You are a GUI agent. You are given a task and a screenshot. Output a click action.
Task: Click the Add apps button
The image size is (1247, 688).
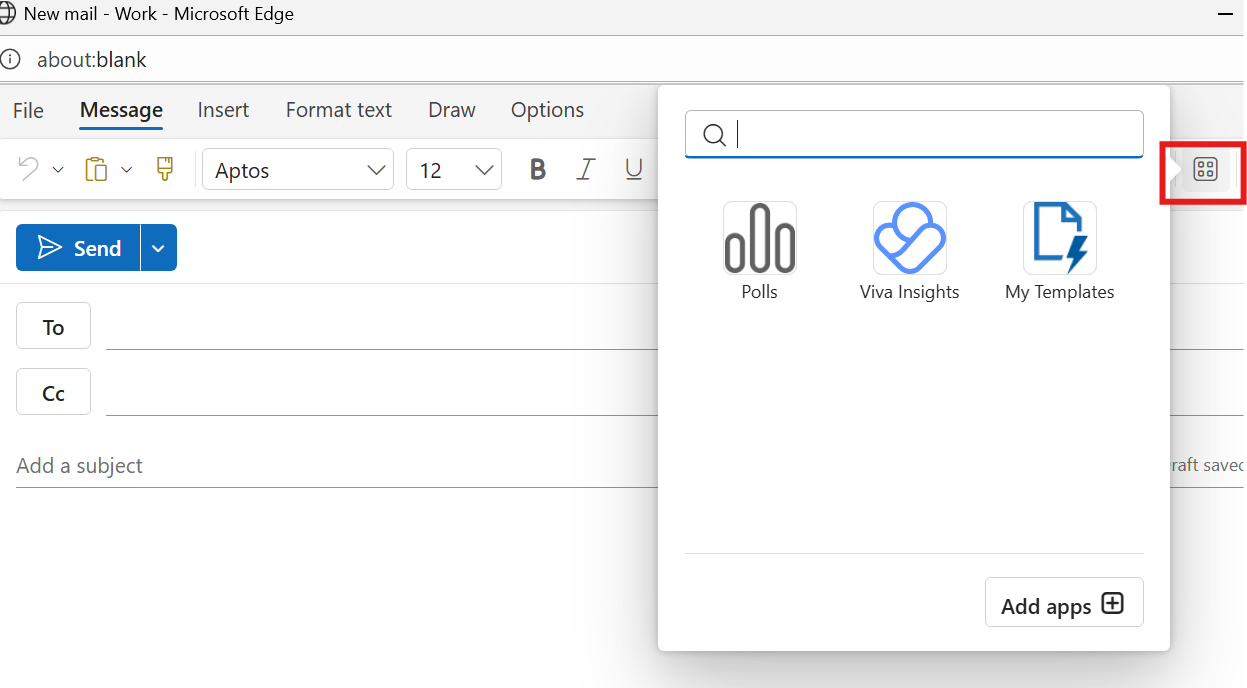click(x=1064, y=603)
